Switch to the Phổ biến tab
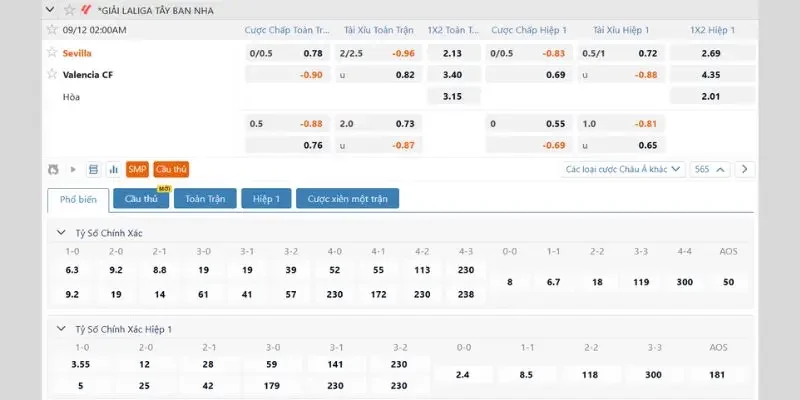This screenshot has height=400, width=800. (x=78, y=199)
